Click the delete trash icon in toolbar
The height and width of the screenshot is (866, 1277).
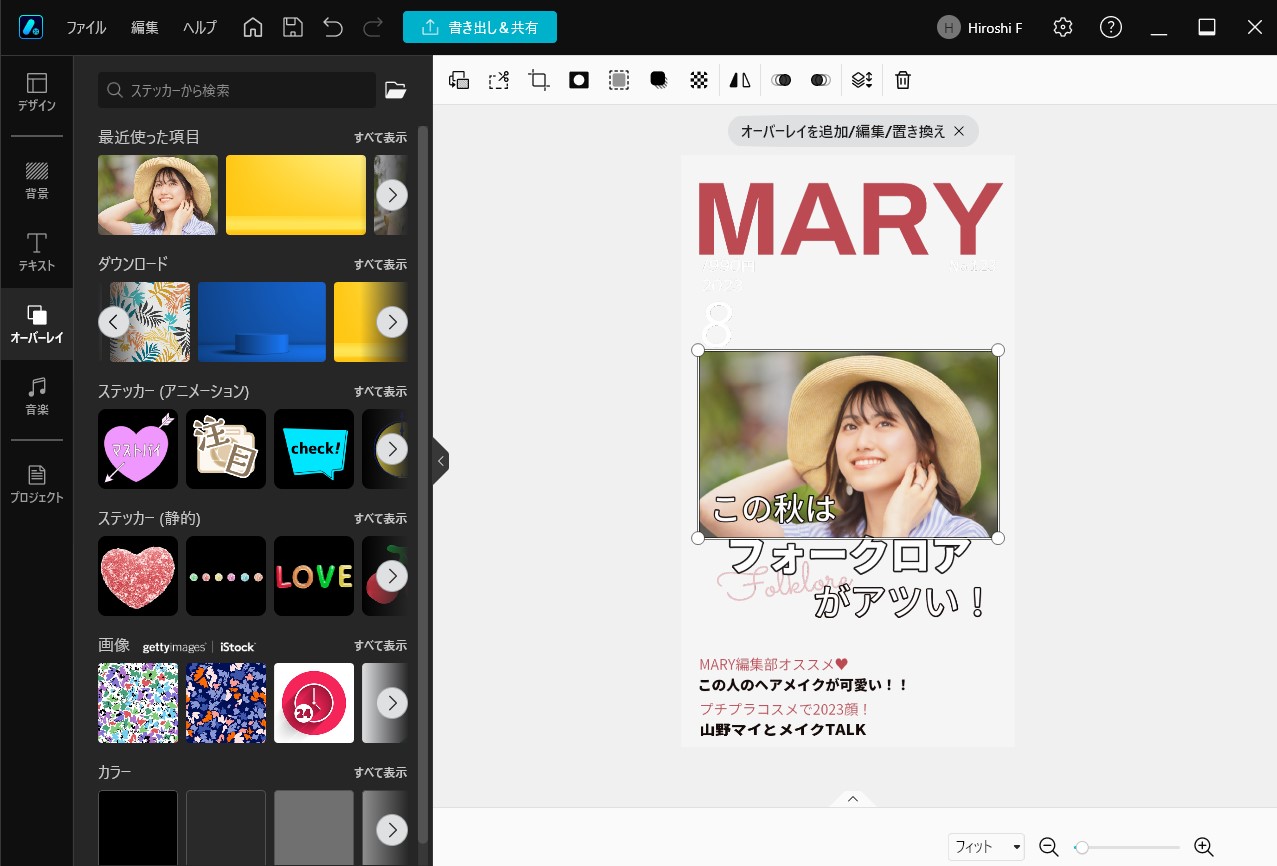[x=903, y=81]
